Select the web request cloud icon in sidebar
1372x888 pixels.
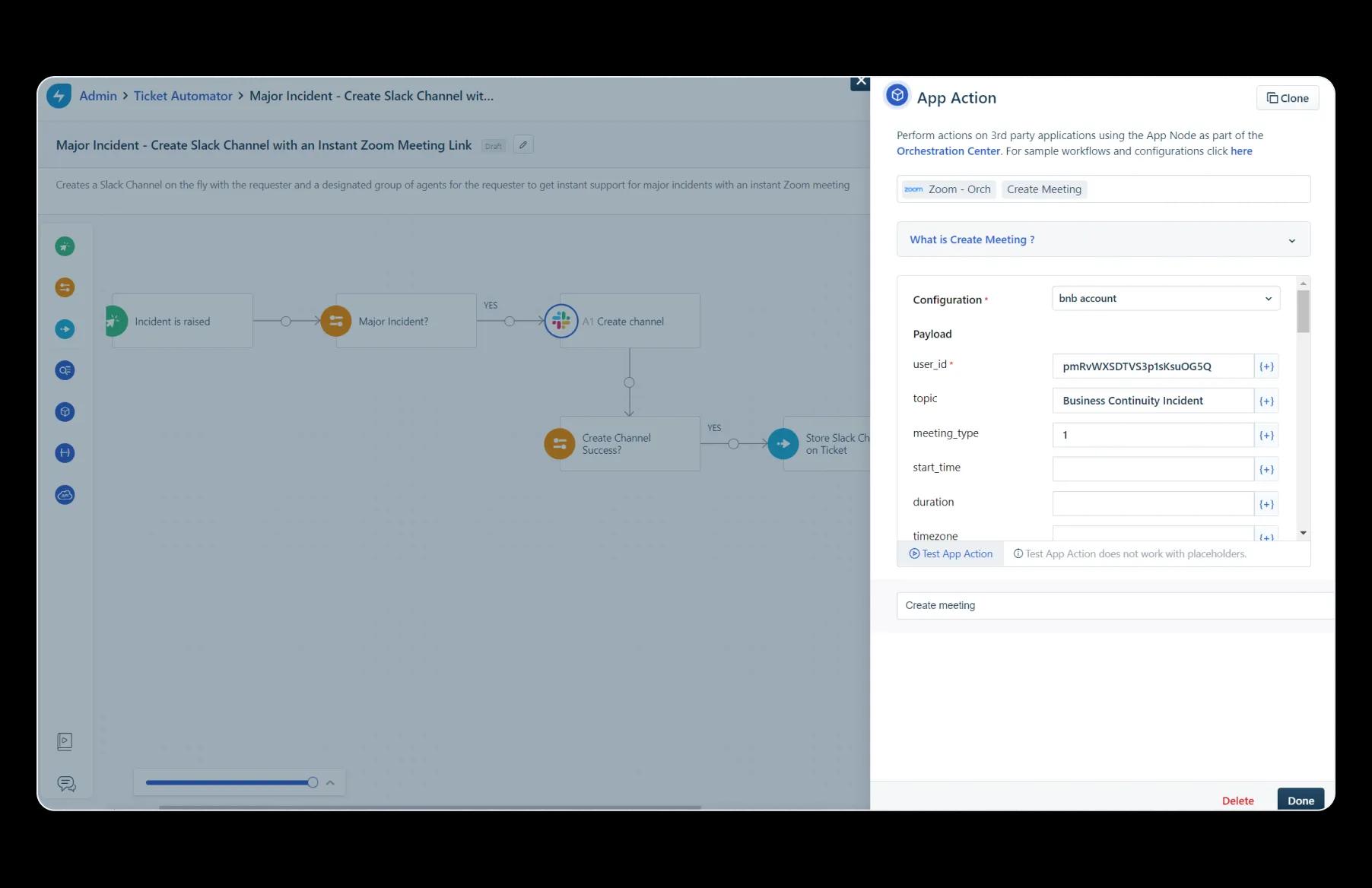click(65, 495)
